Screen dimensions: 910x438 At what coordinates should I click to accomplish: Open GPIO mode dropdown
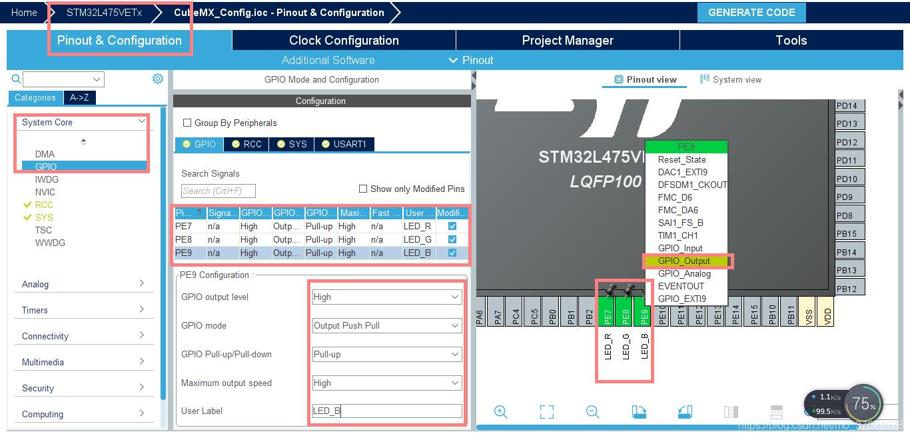[387, 325]
